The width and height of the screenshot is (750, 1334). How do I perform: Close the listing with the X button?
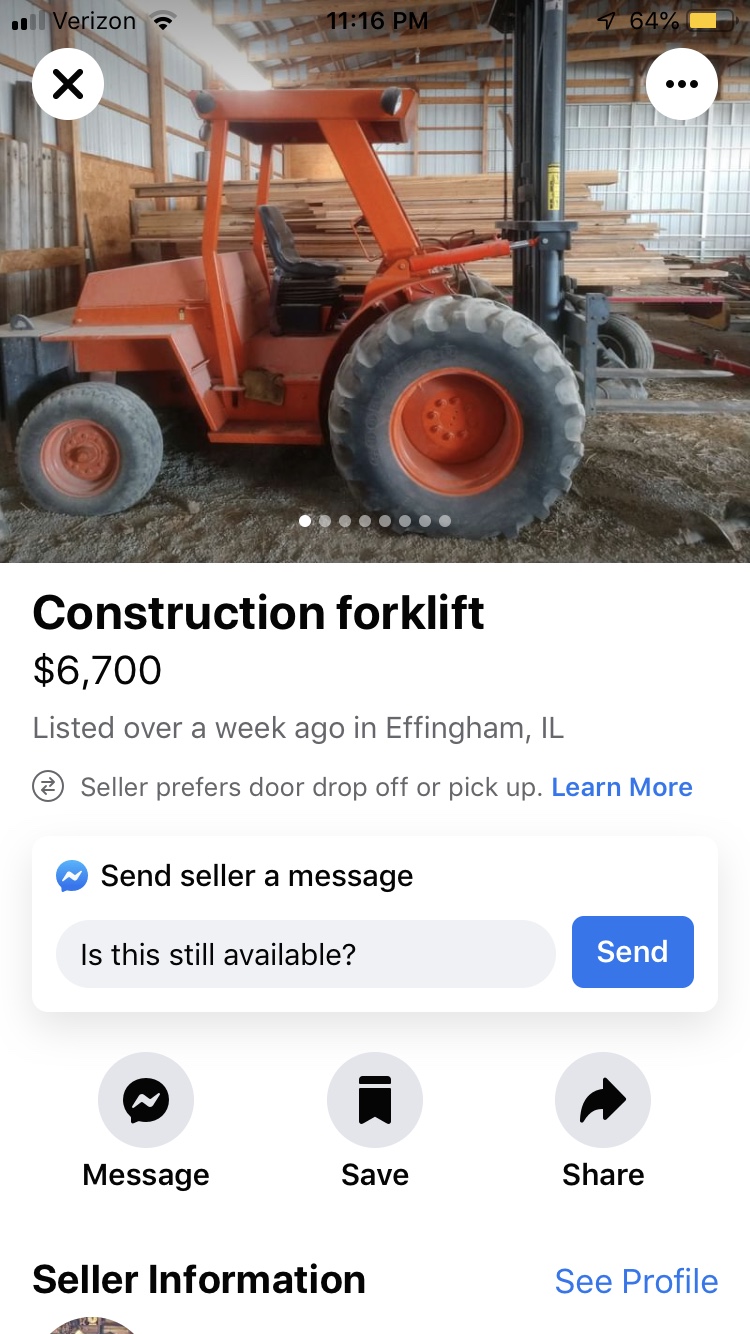[x=68, y=84]
